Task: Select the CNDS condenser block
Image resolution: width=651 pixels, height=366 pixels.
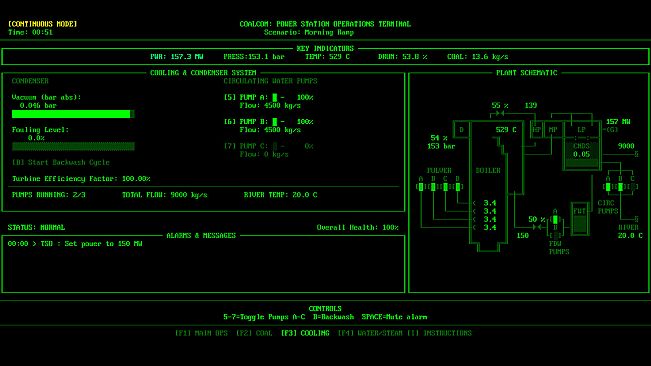Action: pos(581,154)
